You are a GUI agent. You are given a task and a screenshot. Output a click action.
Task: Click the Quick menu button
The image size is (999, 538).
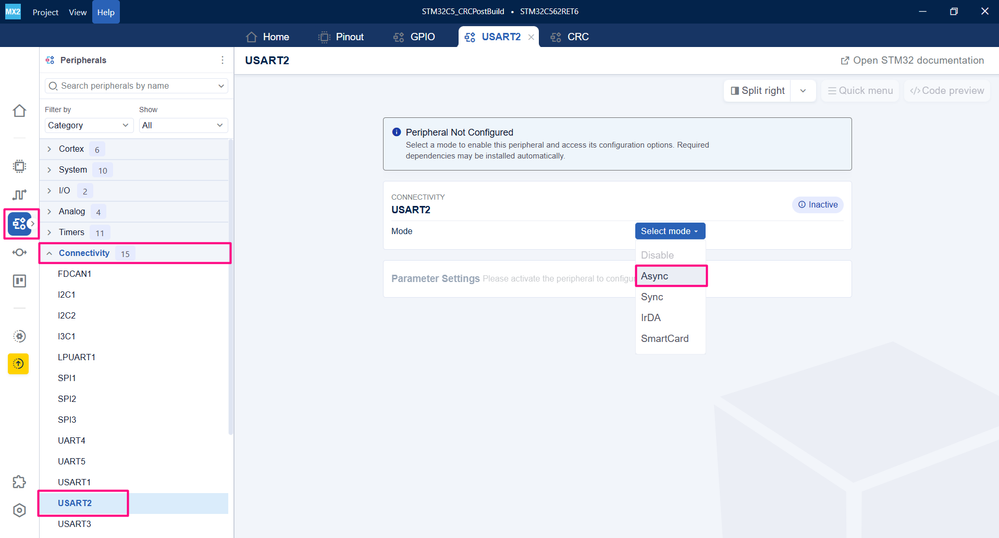coord(860,91)
